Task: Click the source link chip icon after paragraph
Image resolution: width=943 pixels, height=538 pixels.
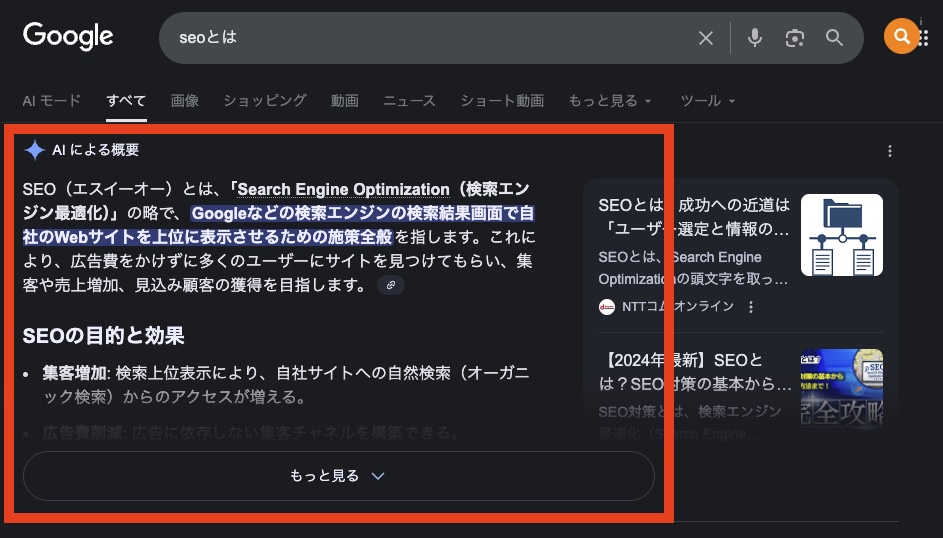Action: click(391, 285)
